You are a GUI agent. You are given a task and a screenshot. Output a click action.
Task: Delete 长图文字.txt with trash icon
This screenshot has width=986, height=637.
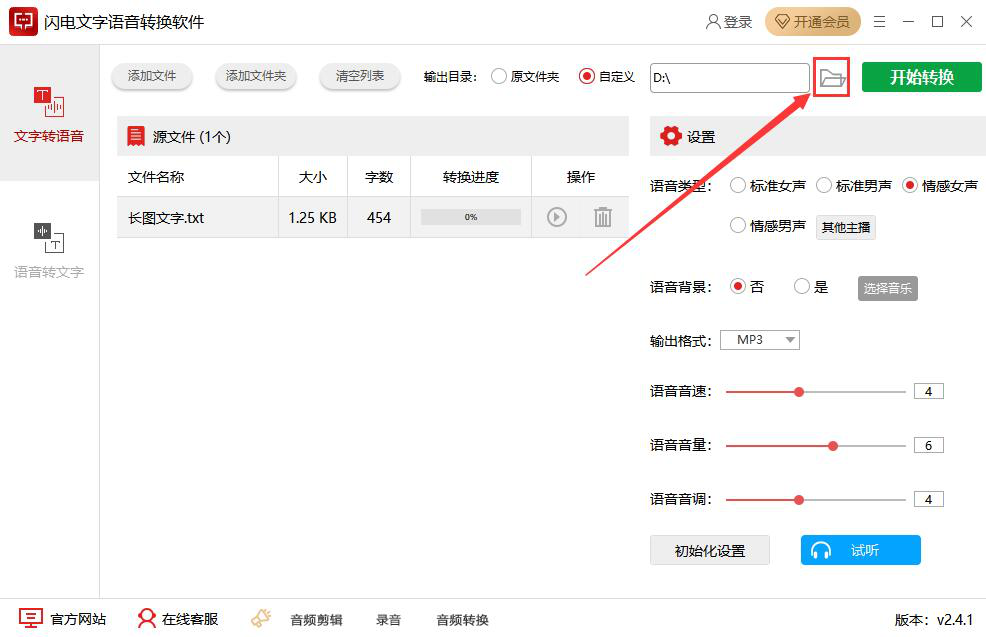[602, 217]
